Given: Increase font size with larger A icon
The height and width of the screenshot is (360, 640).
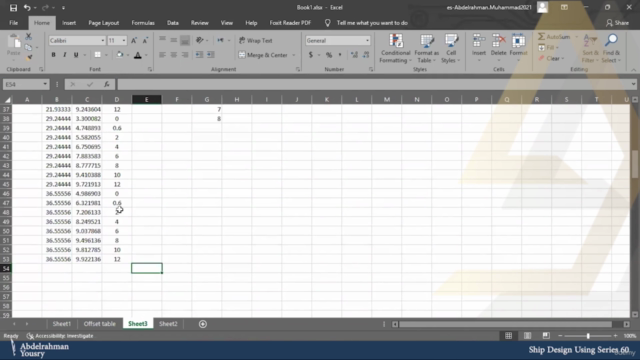Looking at the screenshot, I should [134, 40].
